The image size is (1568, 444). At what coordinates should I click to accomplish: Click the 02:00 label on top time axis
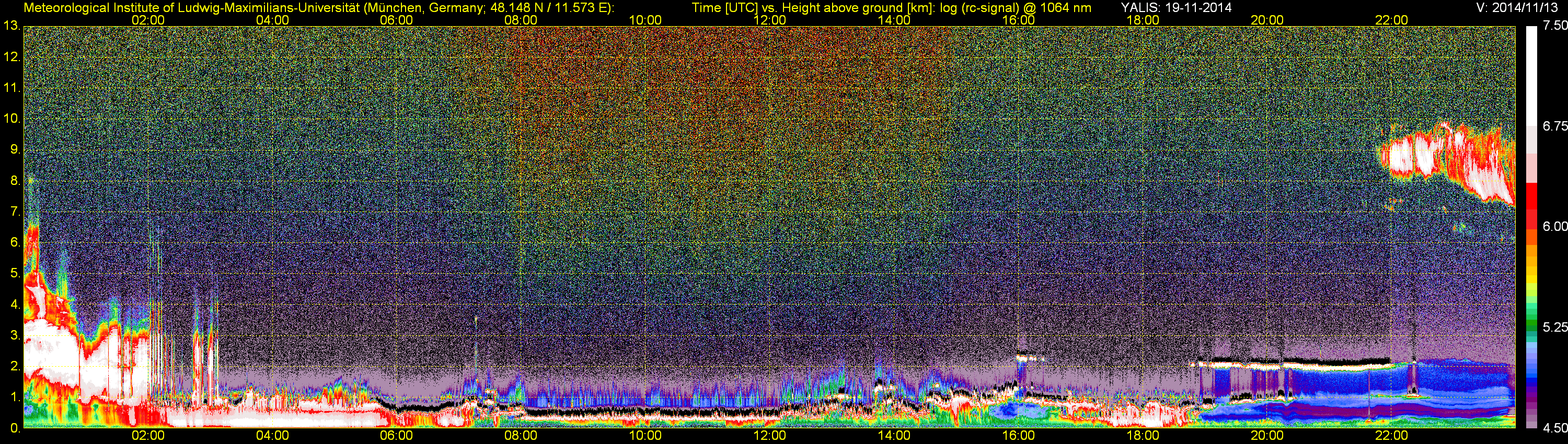pos(148,20)
